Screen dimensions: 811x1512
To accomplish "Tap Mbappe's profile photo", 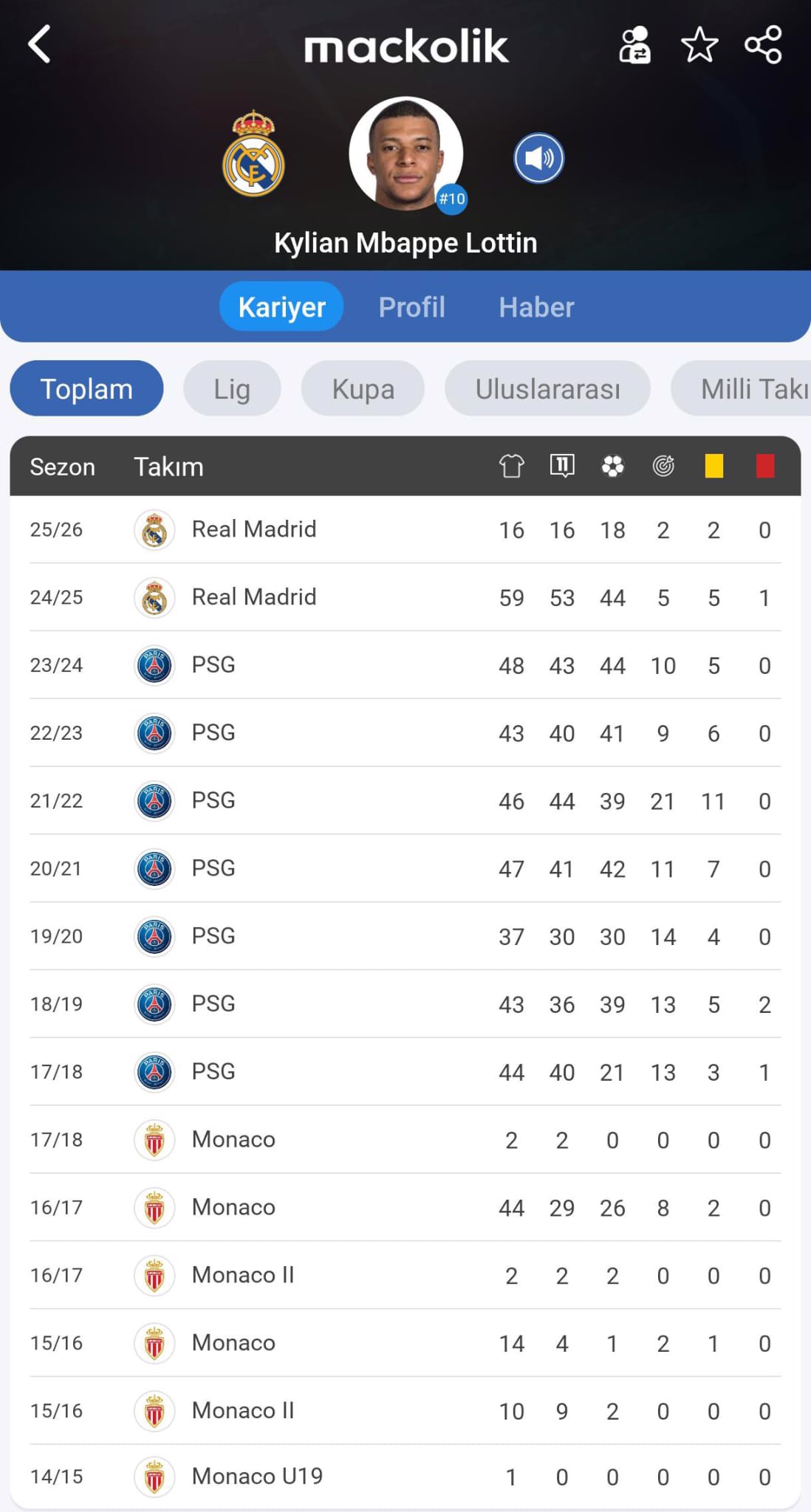I will (405, 154).
